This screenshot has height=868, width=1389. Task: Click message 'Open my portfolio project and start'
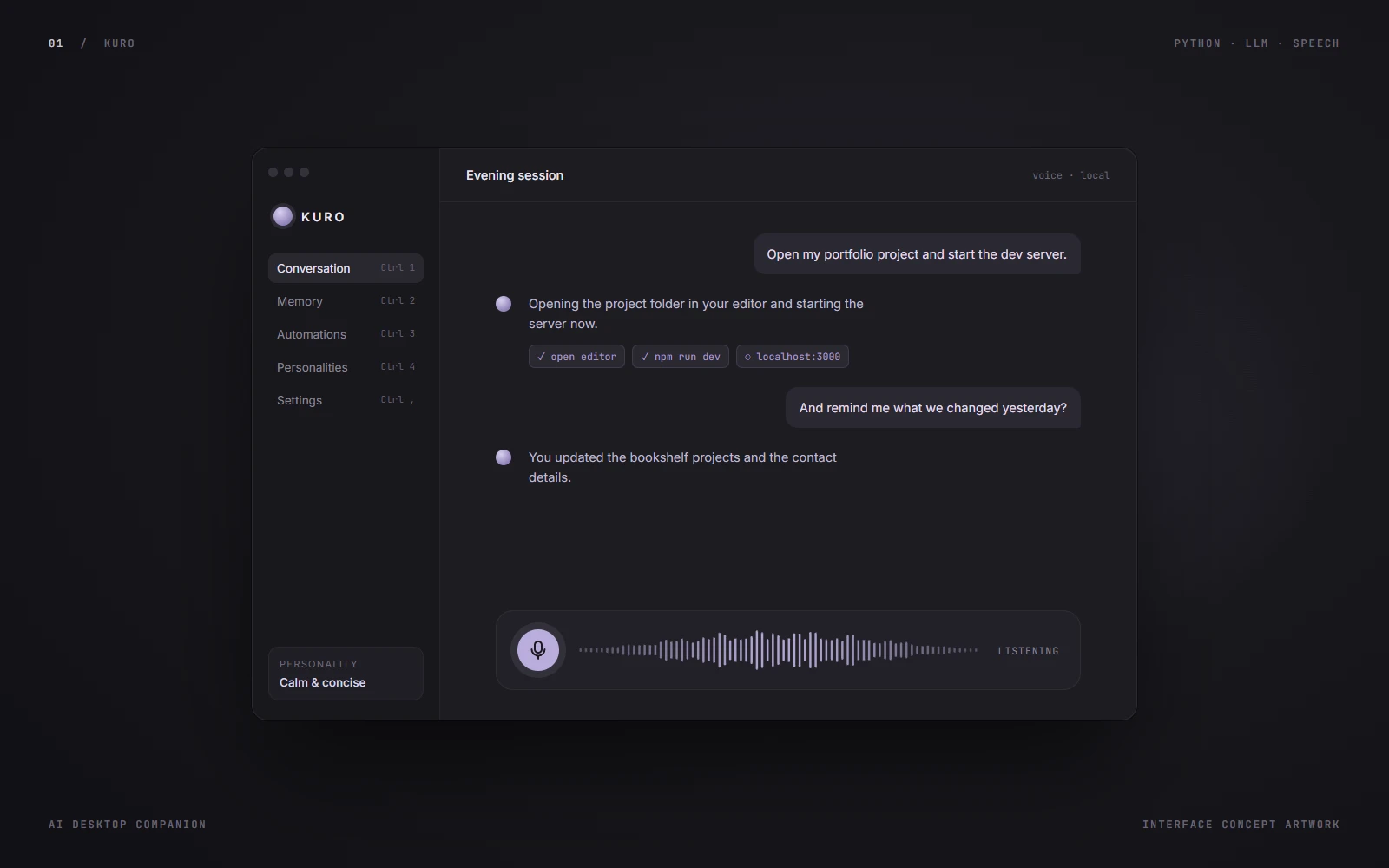click(917, 254)
